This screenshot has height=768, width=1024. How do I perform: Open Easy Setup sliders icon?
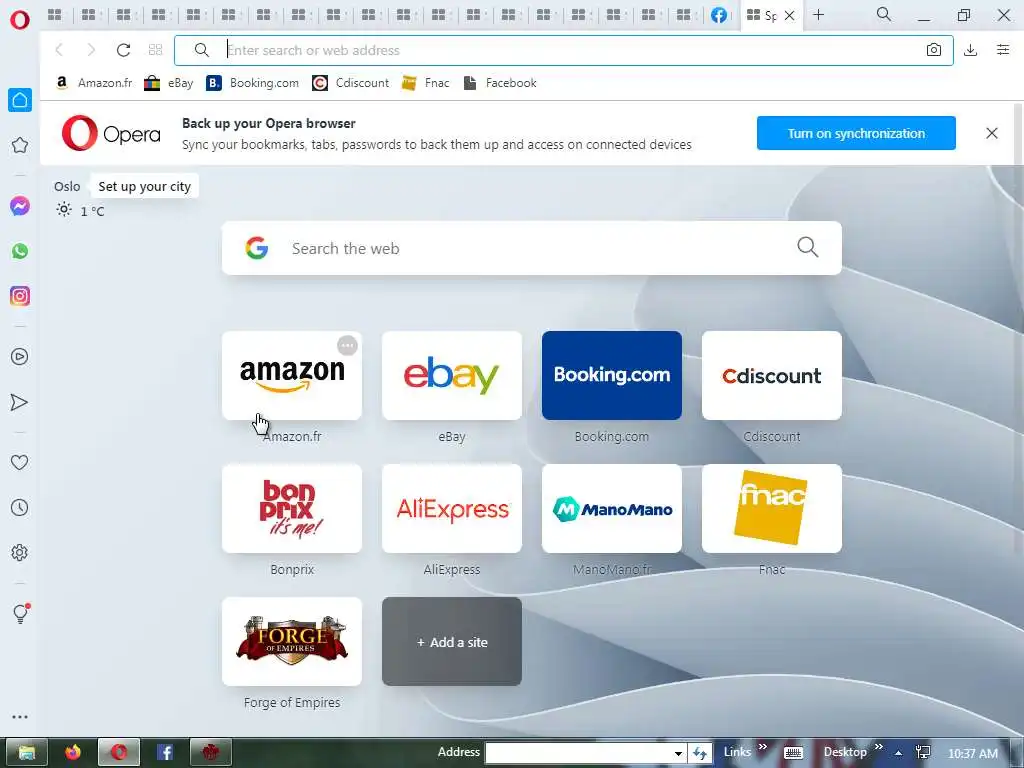click(x=1003, y=50)
